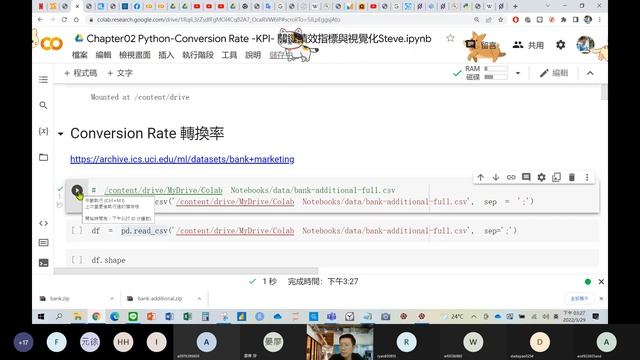This screenshot has width=640, height=360.
Task: Open the files folder sidebar icon
Action: click(x=43, y=157)
